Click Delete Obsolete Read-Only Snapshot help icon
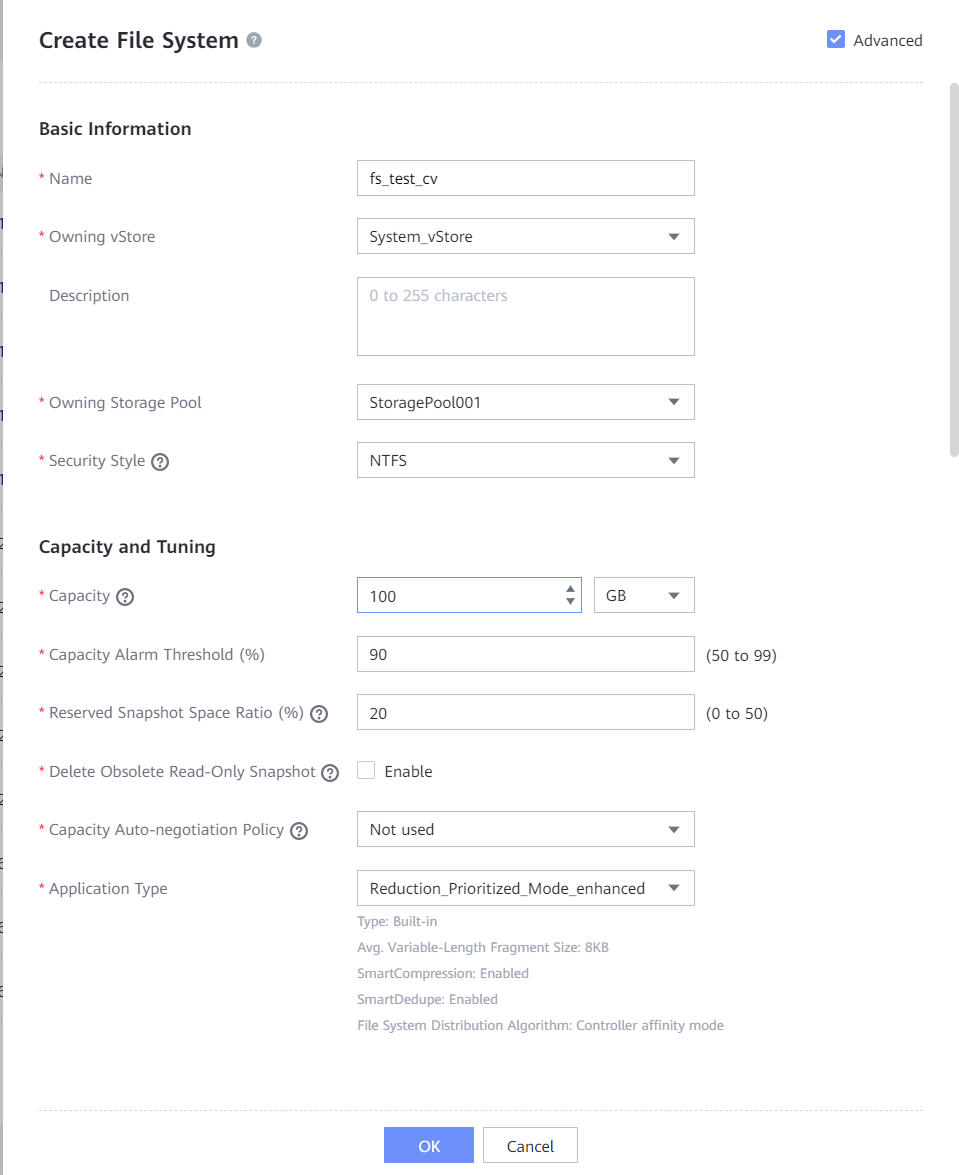This screenshot has height=1175, width=959. coord(330,773)
